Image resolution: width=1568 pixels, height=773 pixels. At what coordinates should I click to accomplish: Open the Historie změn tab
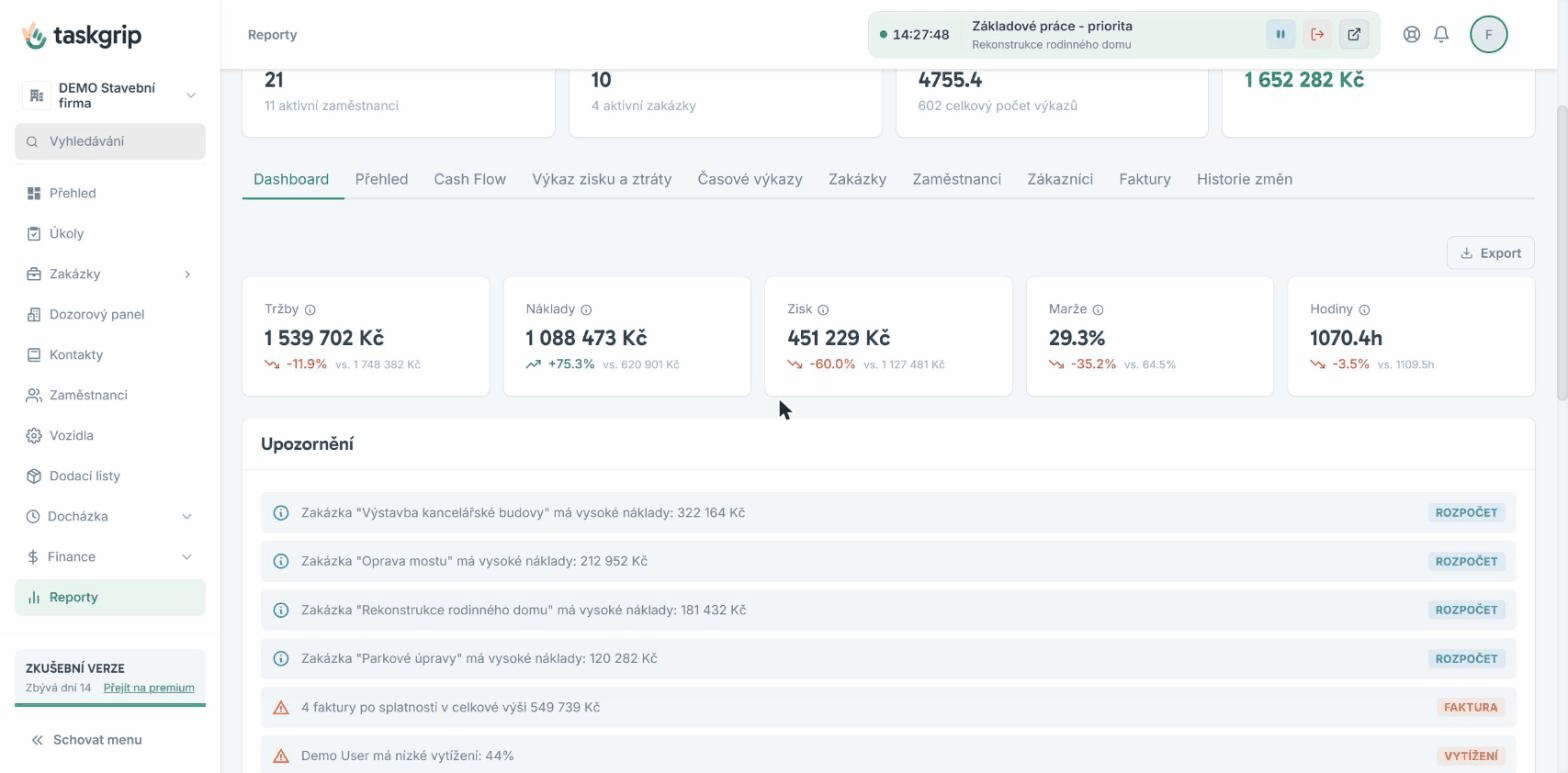coord(1244,179)
